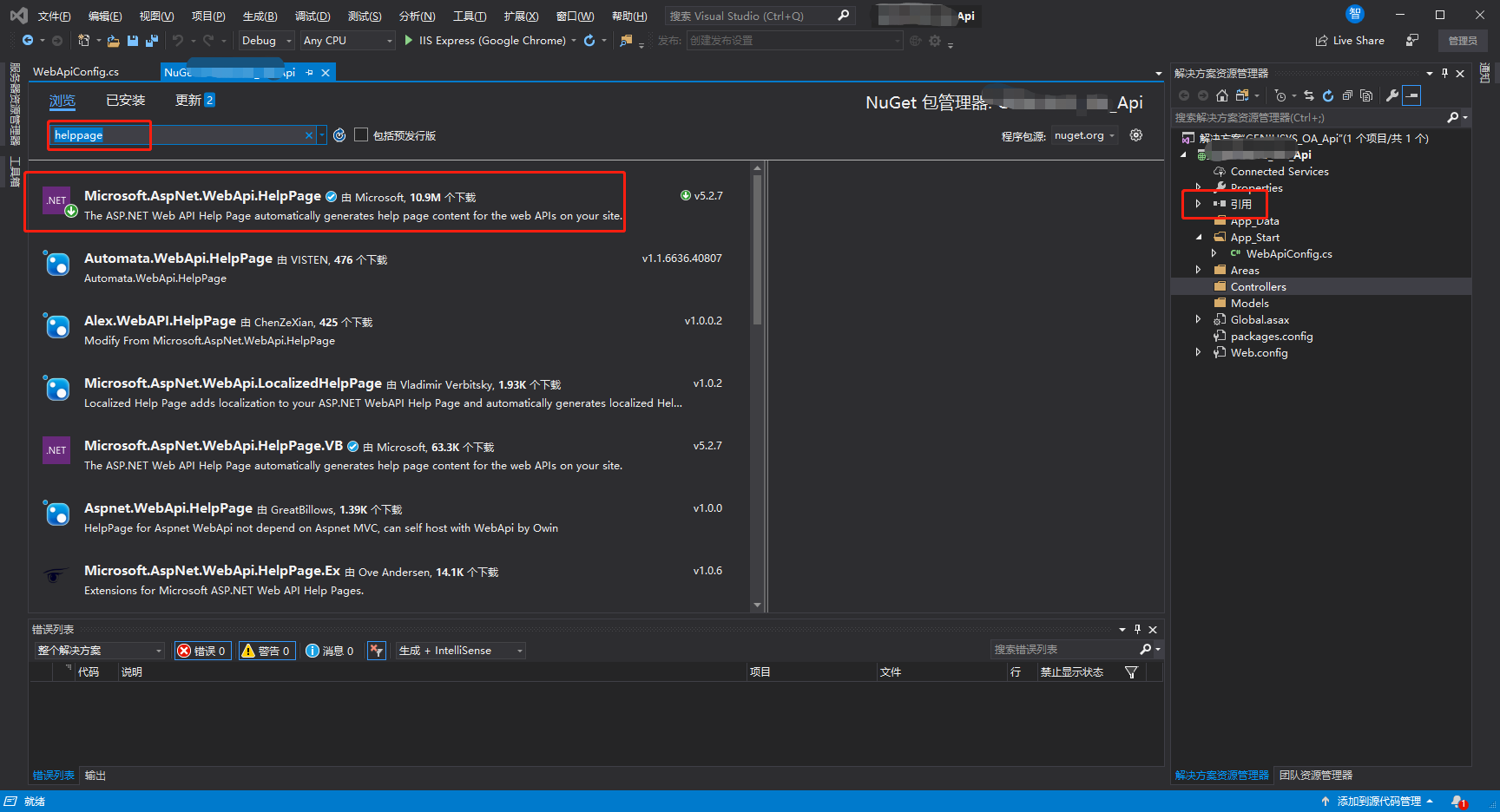The height and width of the screenshot is (812, 1500).
Task: Open the Debug configuration dropdown
Action: [x=266, y=41]
